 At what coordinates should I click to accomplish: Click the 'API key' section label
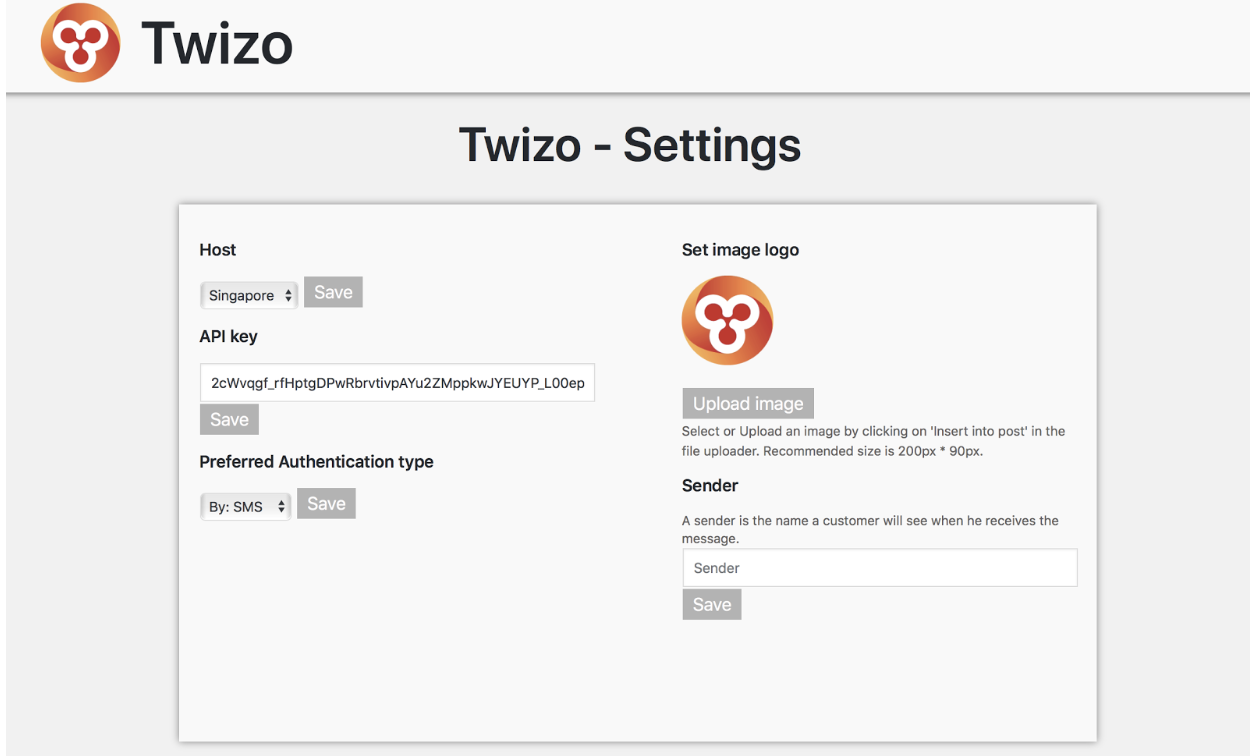pyautogui.click(x=229, y=336)
